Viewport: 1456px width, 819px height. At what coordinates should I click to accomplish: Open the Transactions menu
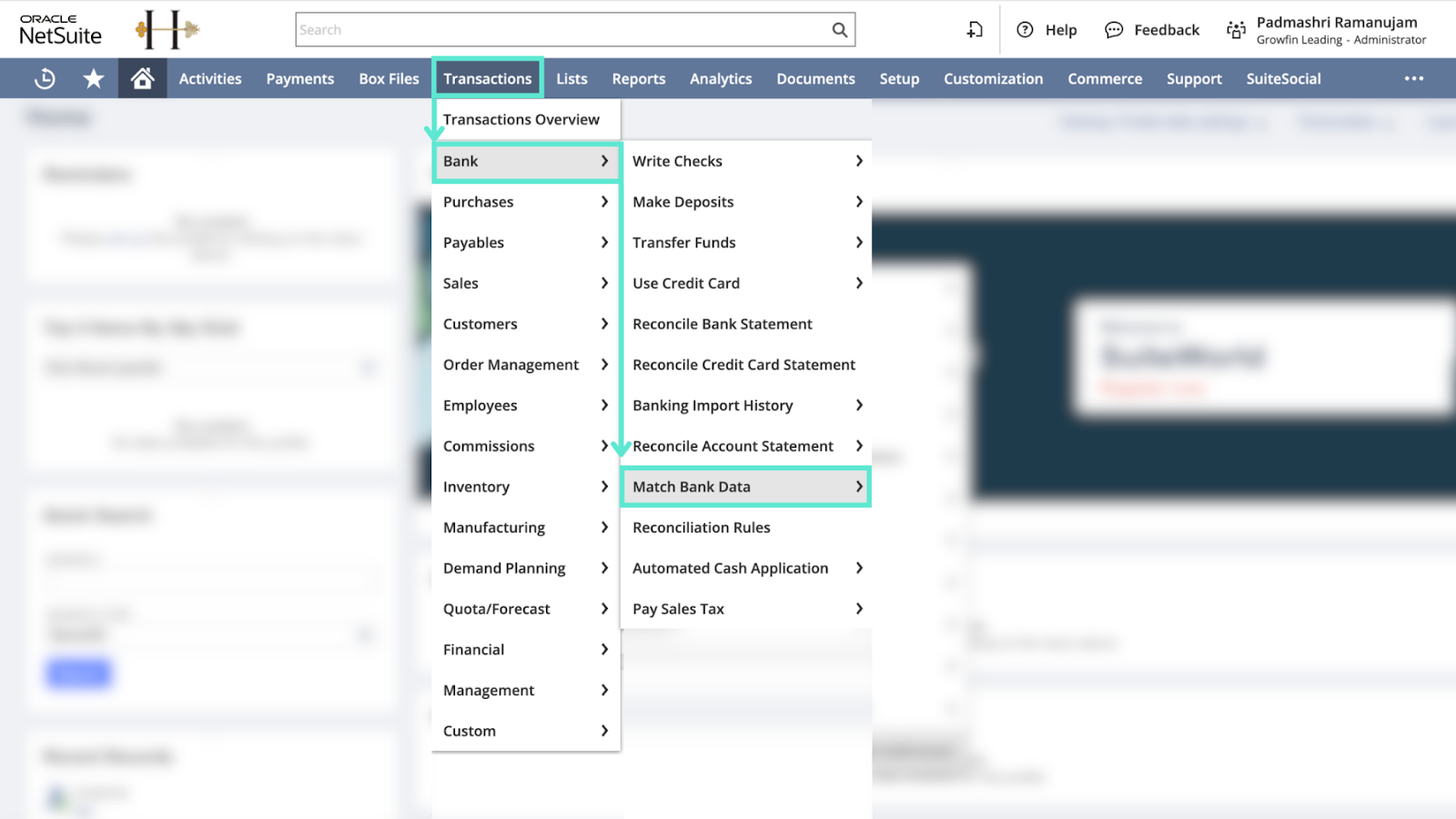[x=488, y=79]
